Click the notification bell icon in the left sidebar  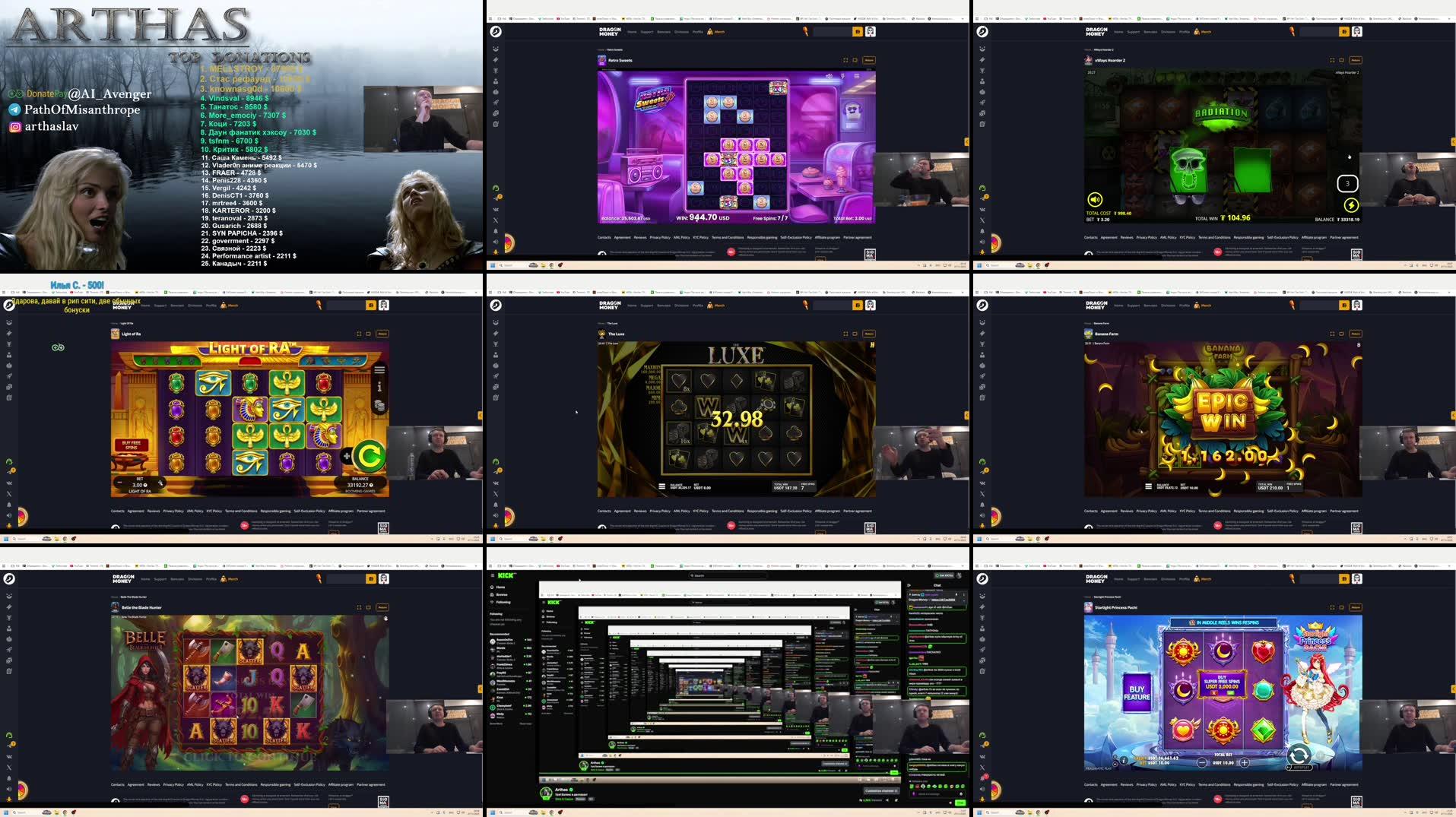[495, 230]
